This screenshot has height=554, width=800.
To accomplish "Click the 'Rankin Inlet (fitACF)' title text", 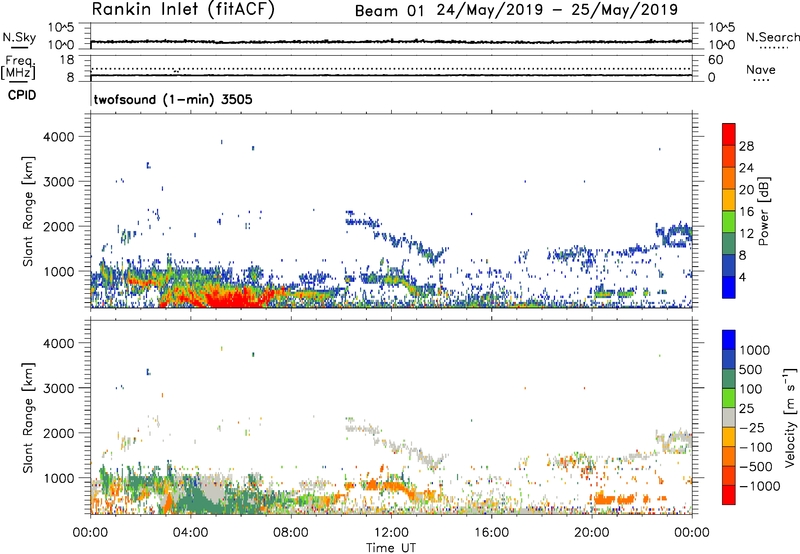I will 183,10.
